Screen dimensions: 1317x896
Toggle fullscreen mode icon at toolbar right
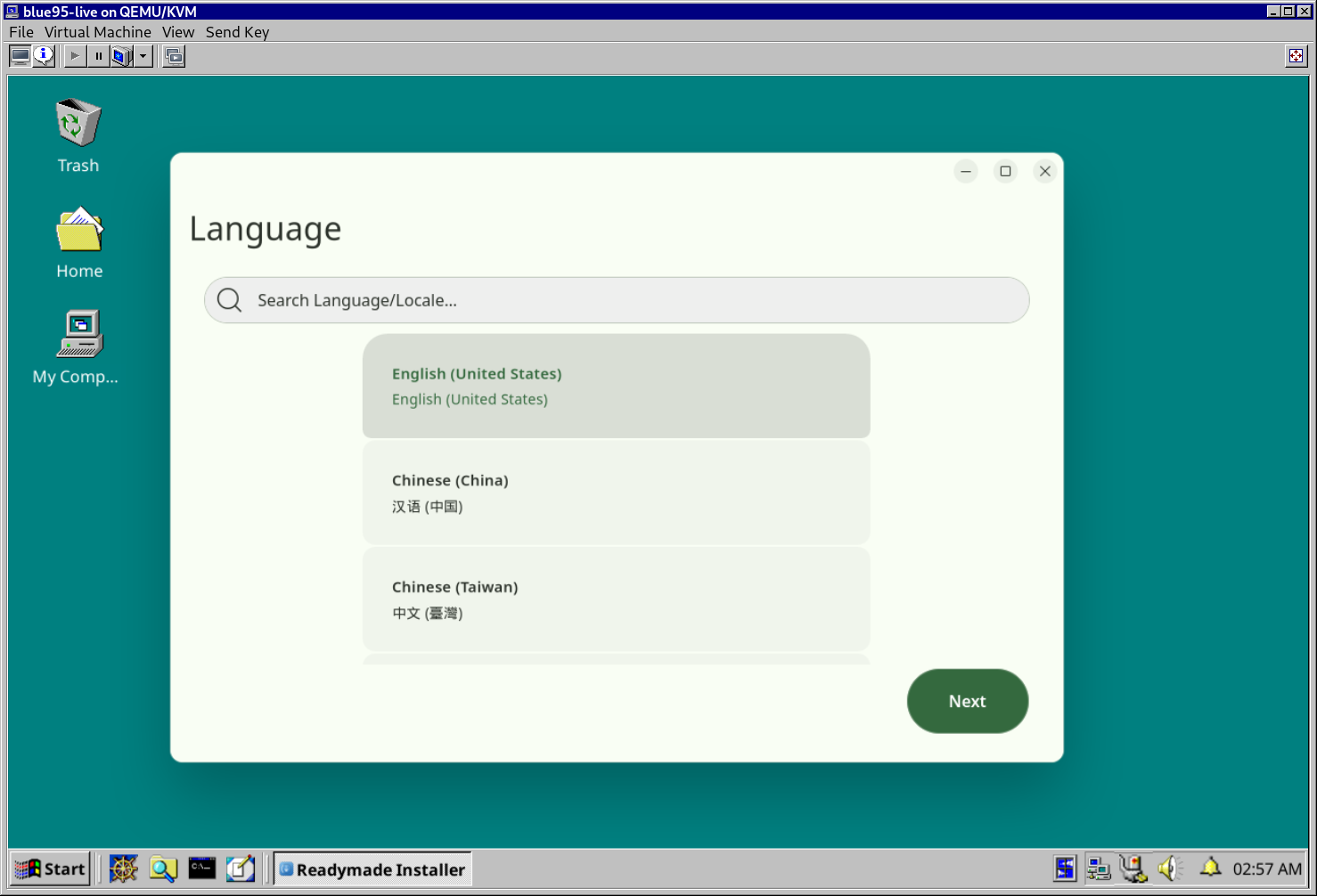pyautogui.click(x=1296, y=56)
